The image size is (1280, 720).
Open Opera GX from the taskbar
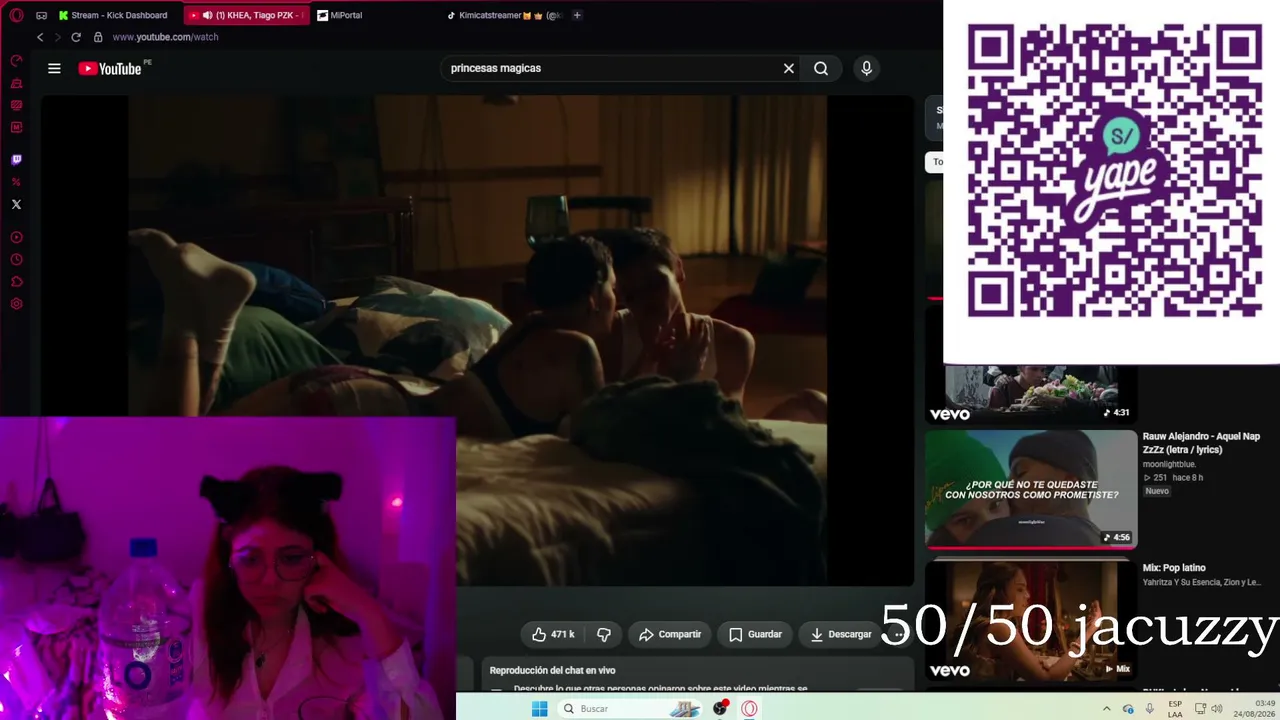pyautogui.click(x=749, y=708)
